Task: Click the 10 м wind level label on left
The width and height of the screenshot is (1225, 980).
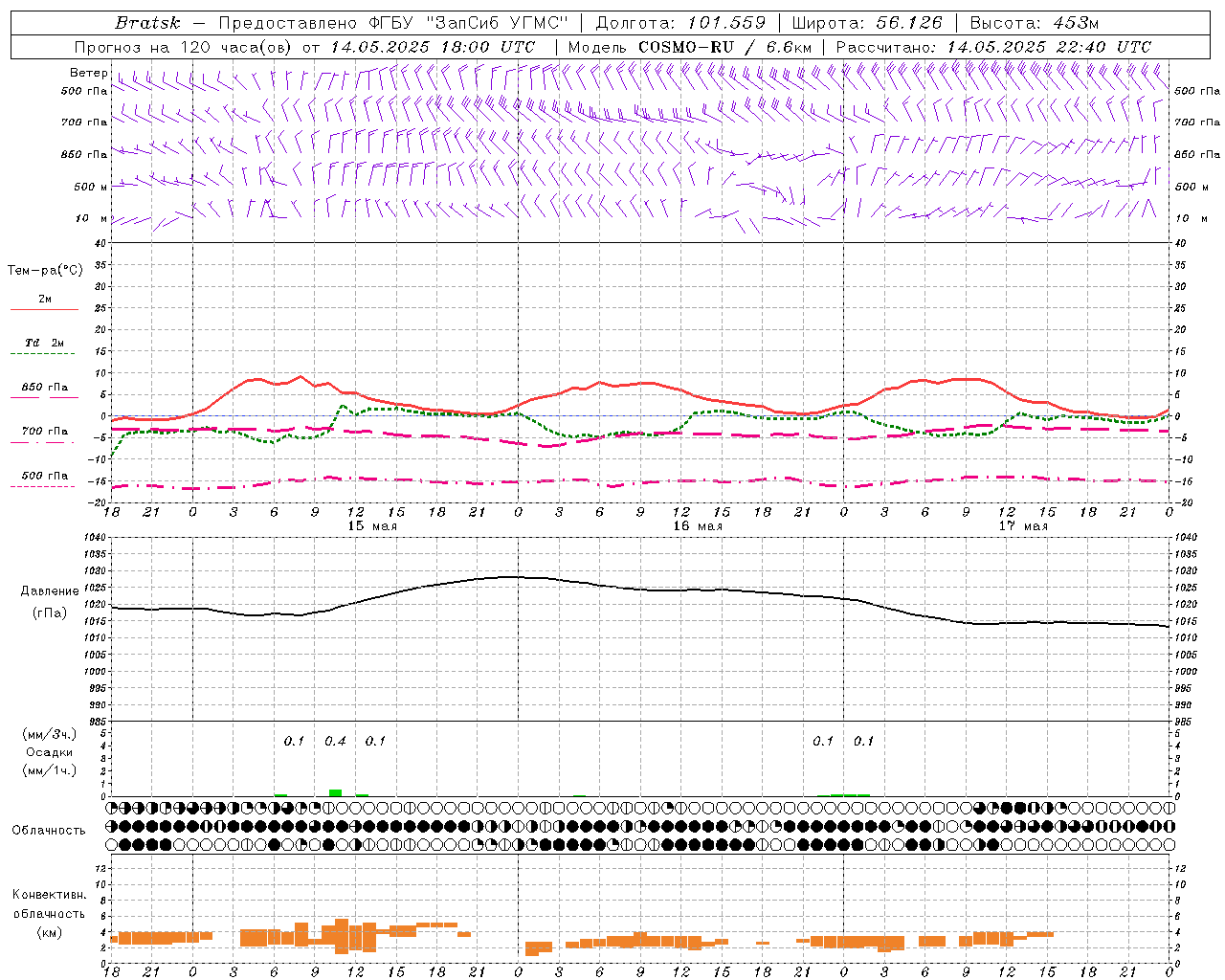Action: [x=92, y=219]
